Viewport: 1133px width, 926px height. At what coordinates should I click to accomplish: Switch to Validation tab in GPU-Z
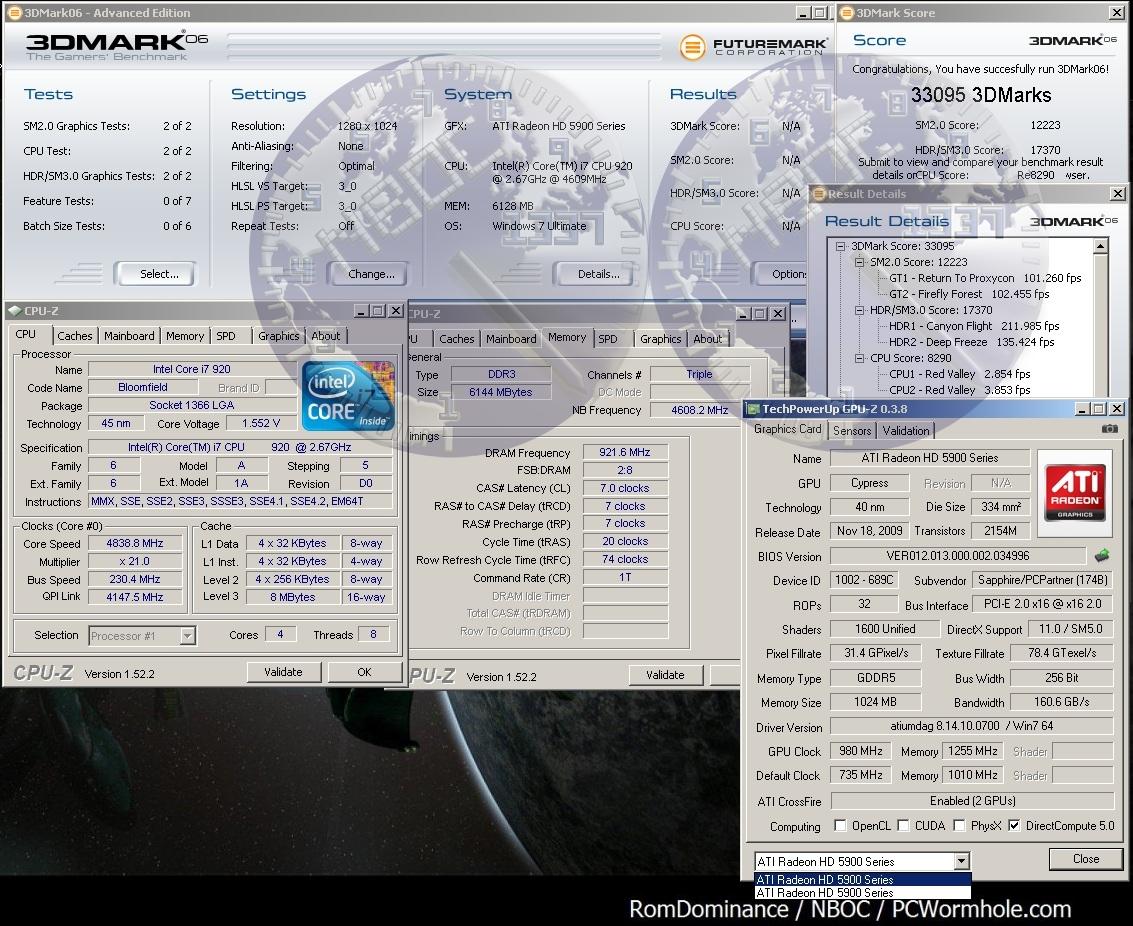point(906,430)
